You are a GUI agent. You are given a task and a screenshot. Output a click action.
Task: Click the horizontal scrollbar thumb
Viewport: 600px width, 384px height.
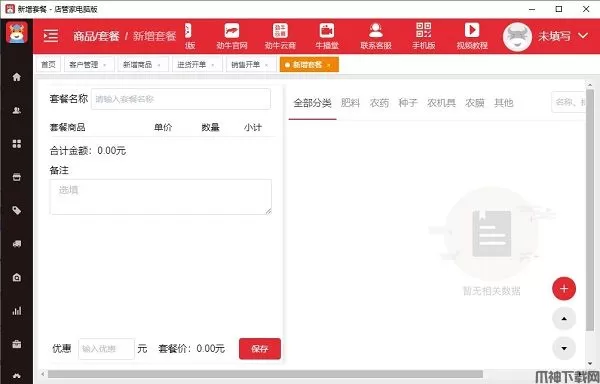[x=265, y=374]
